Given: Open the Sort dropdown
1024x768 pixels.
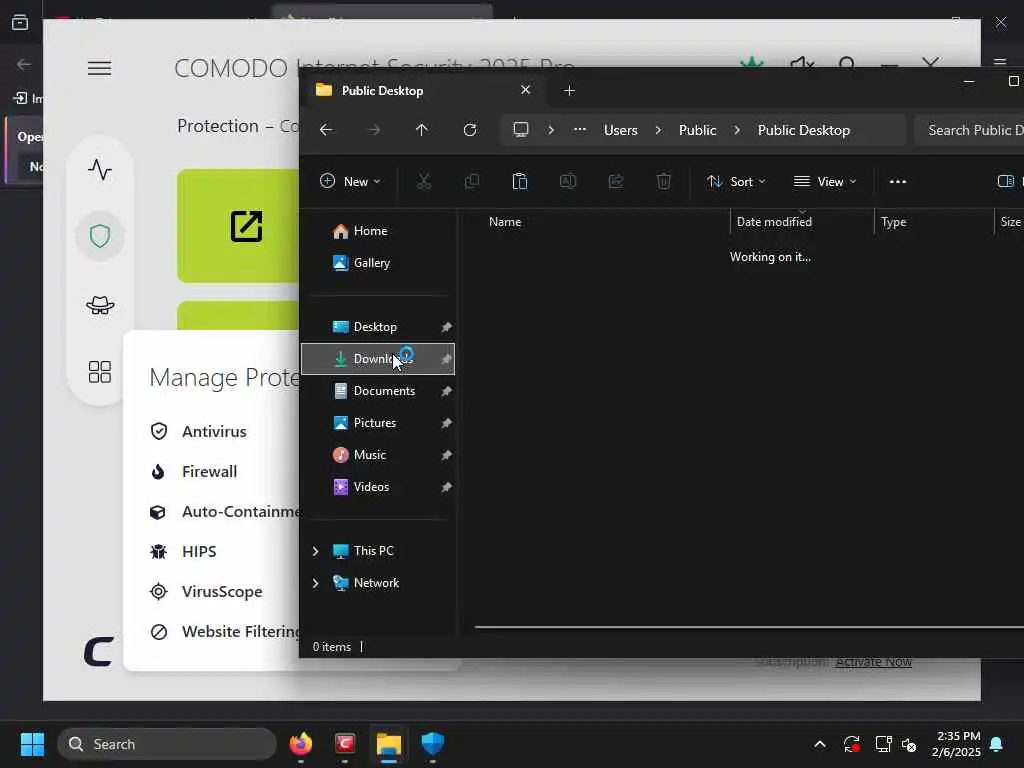Looking at the screenshot, I should click(735, 182).
